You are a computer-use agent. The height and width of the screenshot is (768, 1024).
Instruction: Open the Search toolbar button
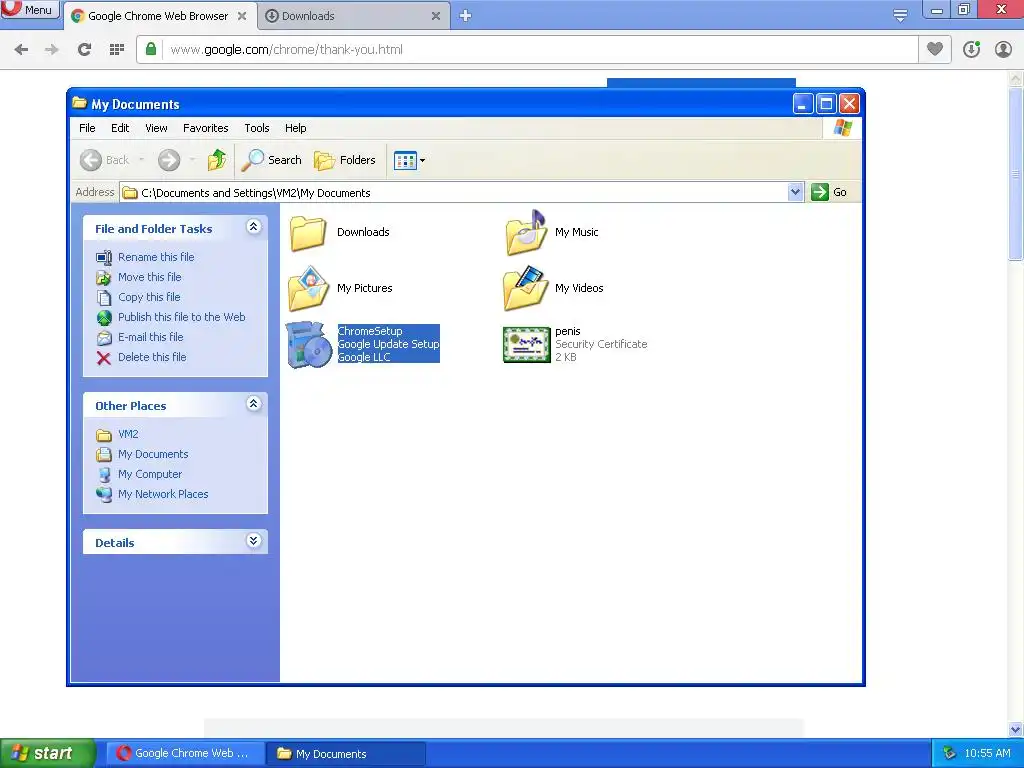[x=271, y=160]
